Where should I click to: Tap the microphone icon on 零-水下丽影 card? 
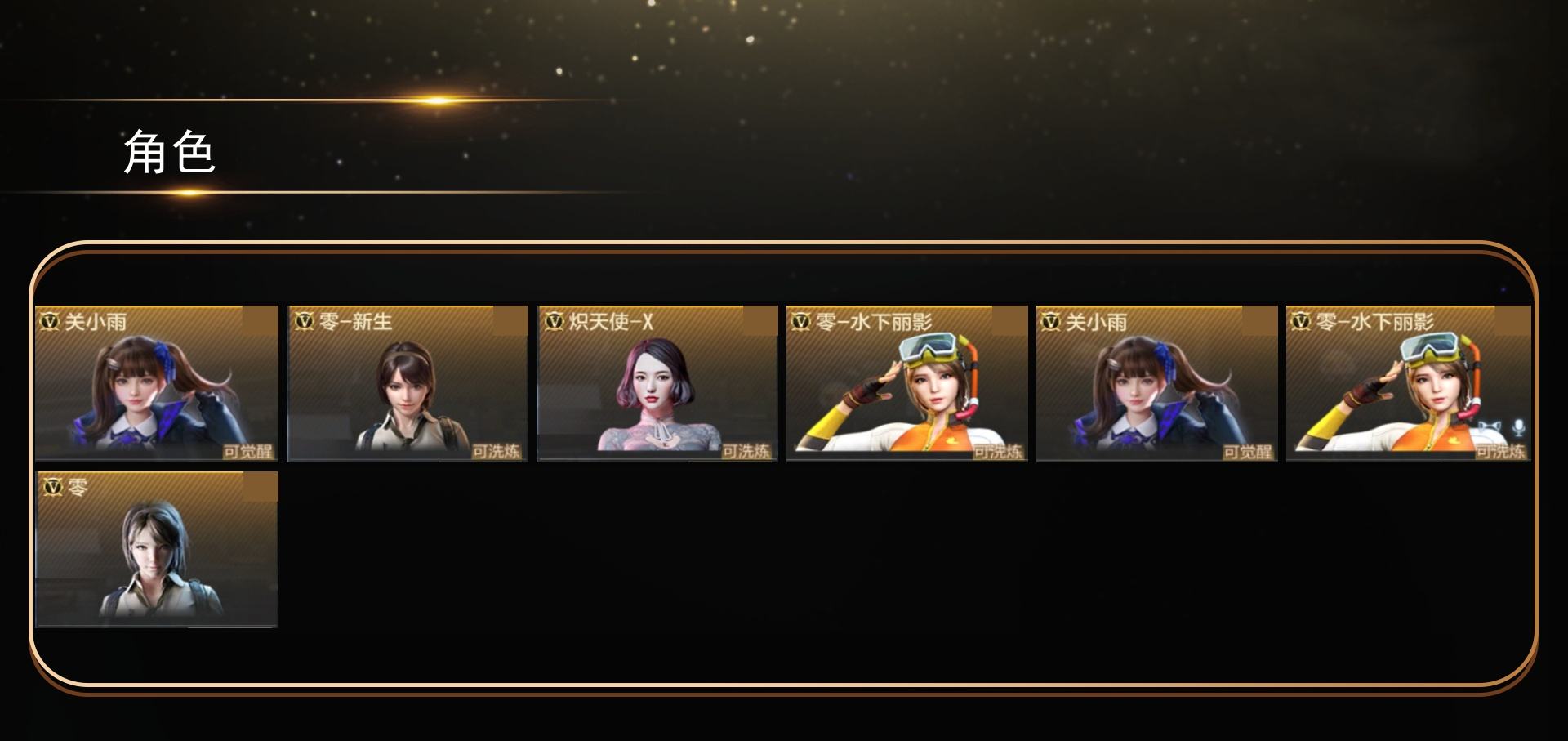[x=1518, y=428]
